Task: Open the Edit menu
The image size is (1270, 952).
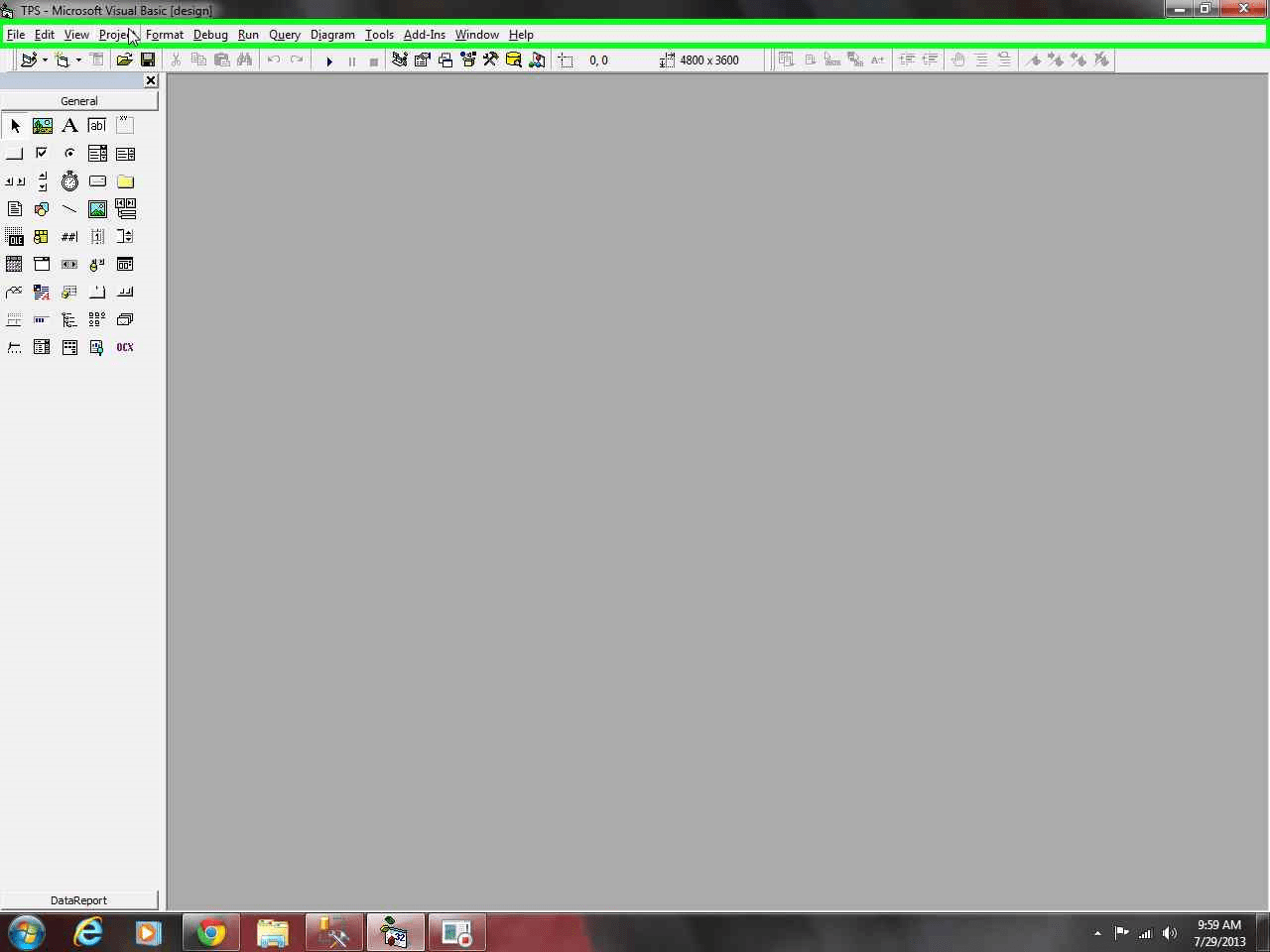Action: pos(45,35)
